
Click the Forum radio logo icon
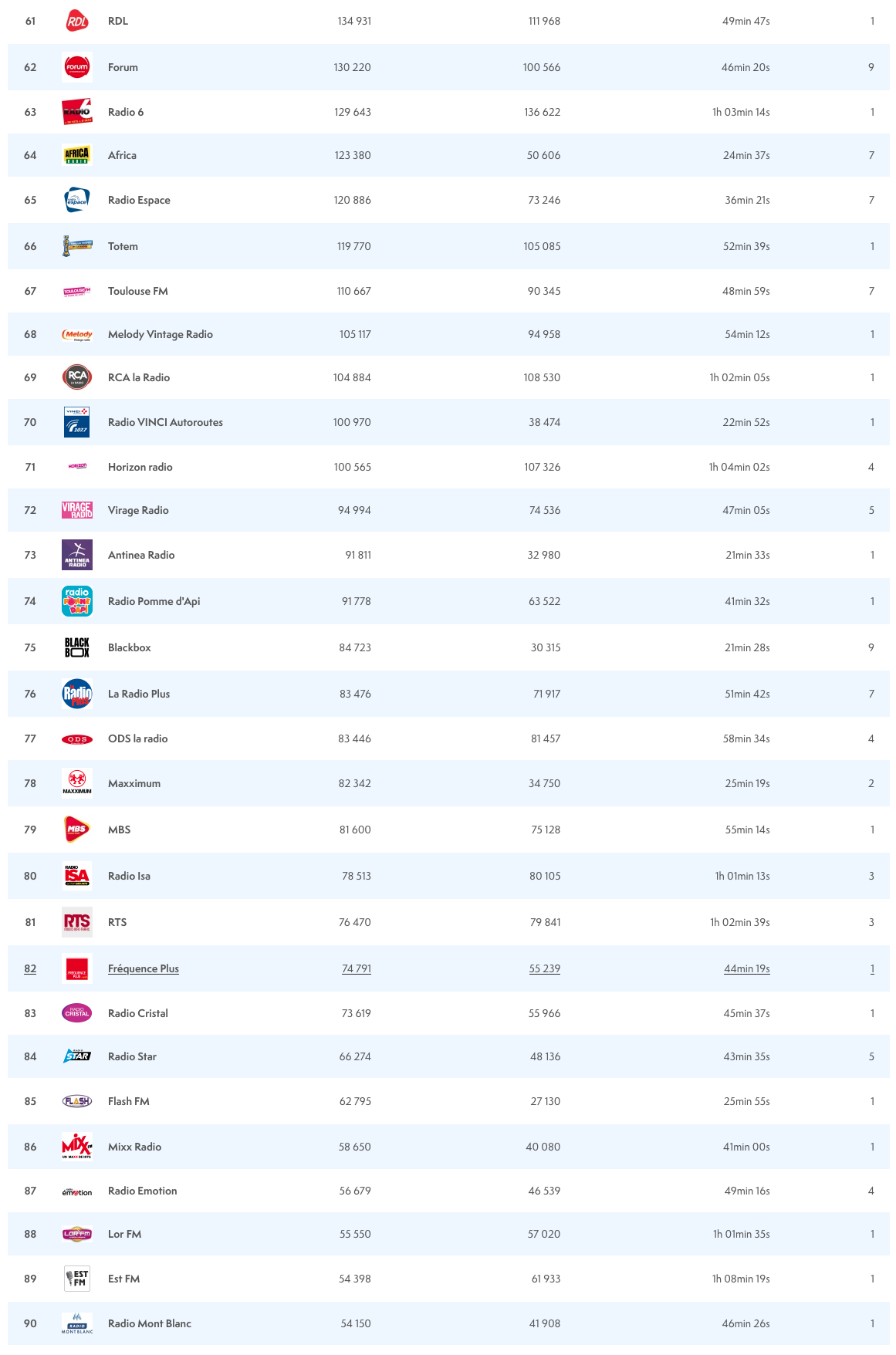[x=77, y=67]
